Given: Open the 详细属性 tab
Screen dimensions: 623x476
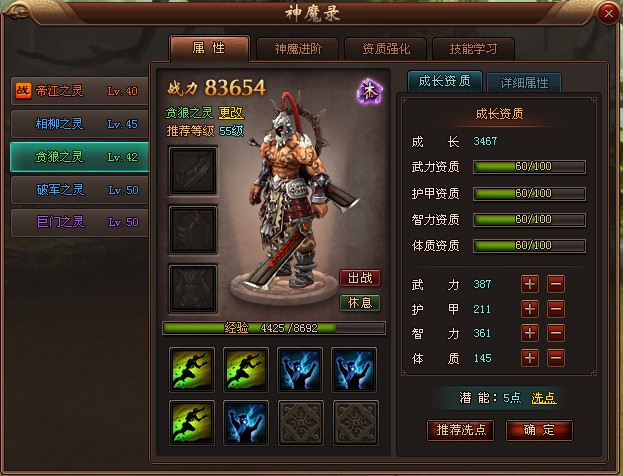Looking at the screenshot, I should point(524,83).
